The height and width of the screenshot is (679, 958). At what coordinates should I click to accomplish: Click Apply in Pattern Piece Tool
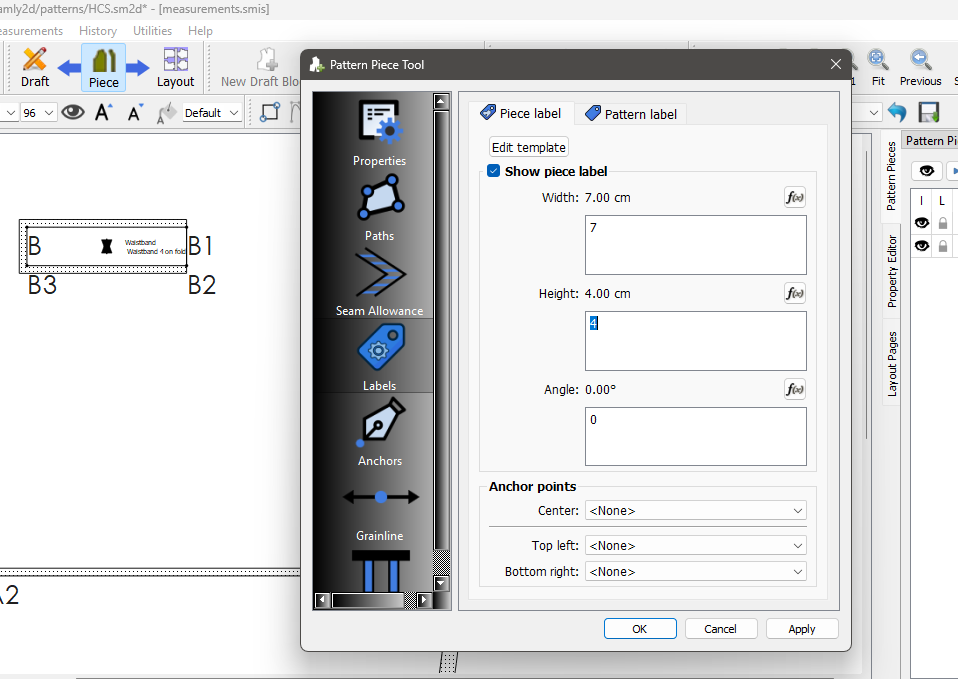(x=802, y=629)
